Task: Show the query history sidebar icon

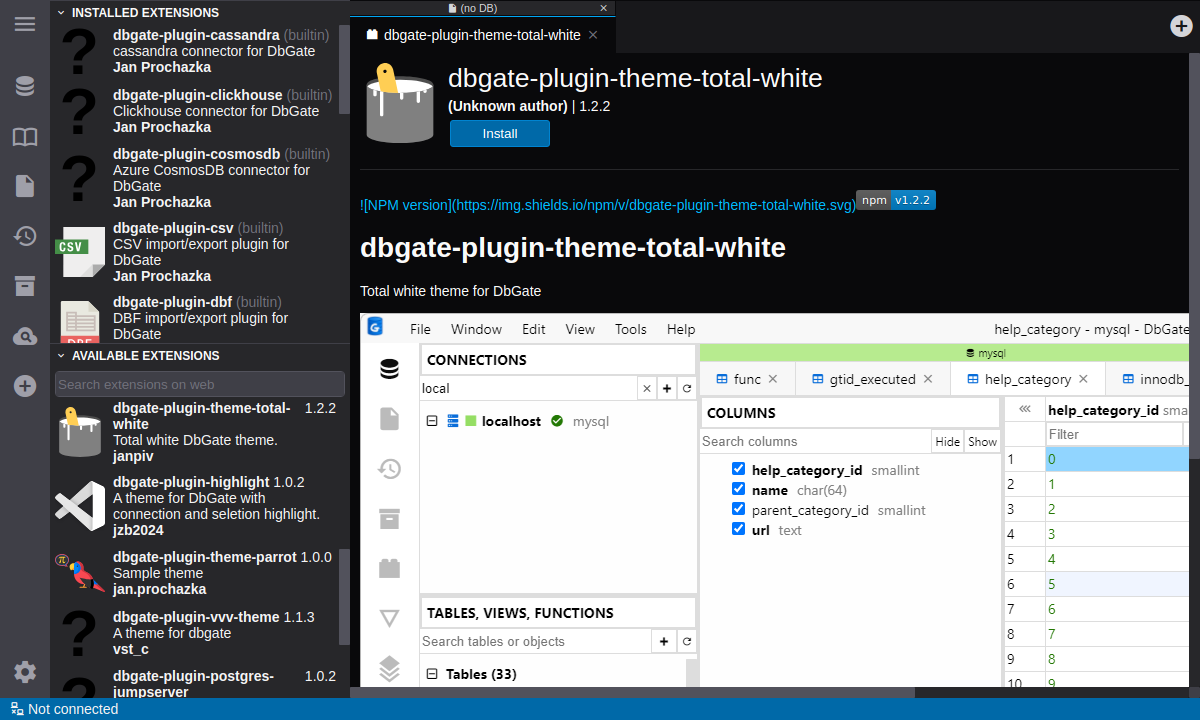Action: 25,236
